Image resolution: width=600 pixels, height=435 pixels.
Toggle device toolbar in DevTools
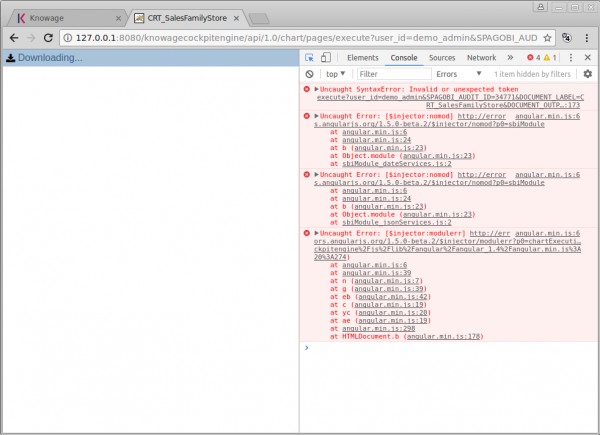point(326,57)
